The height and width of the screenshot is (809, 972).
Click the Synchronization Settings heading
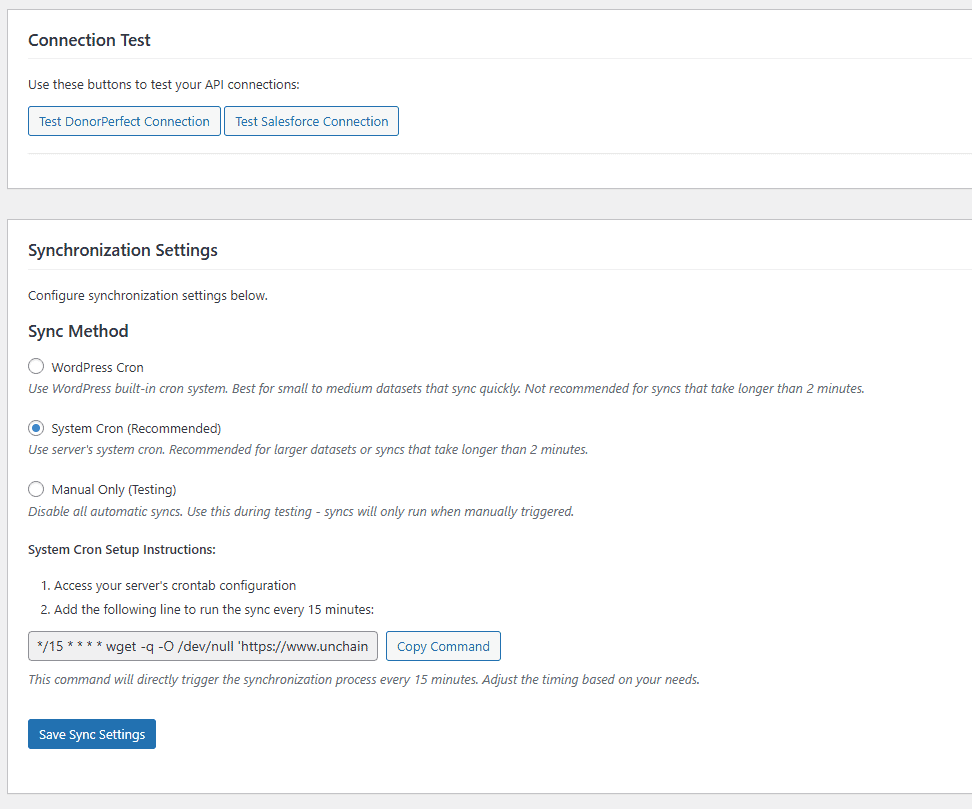tap(122, 250)
